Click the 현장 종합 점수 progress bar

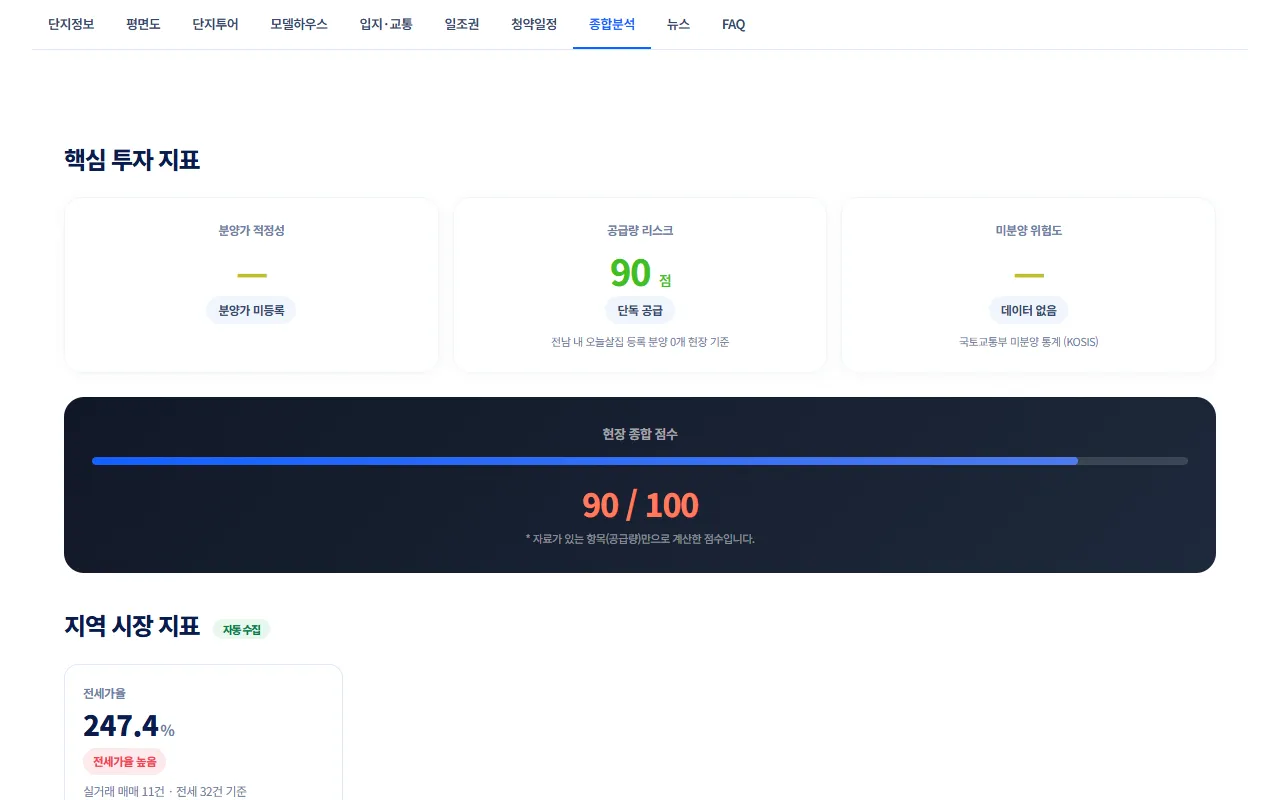click(640, 461)
